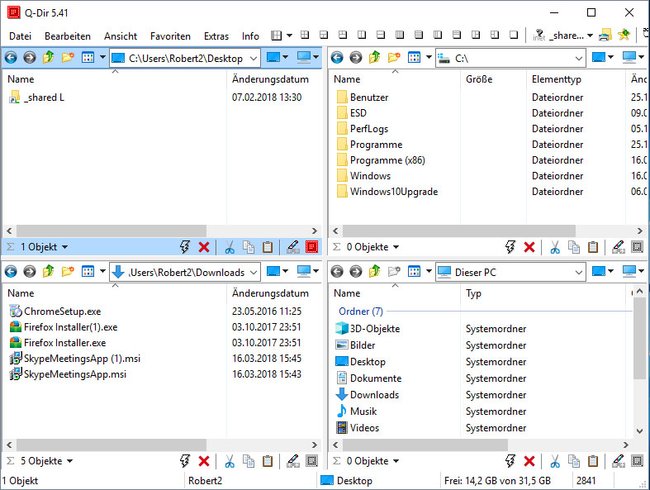The width and height of the screenshot is (650, 490).
Task: Sort by Typ column in Dieser PC pane
Action: tap(473, 293)
